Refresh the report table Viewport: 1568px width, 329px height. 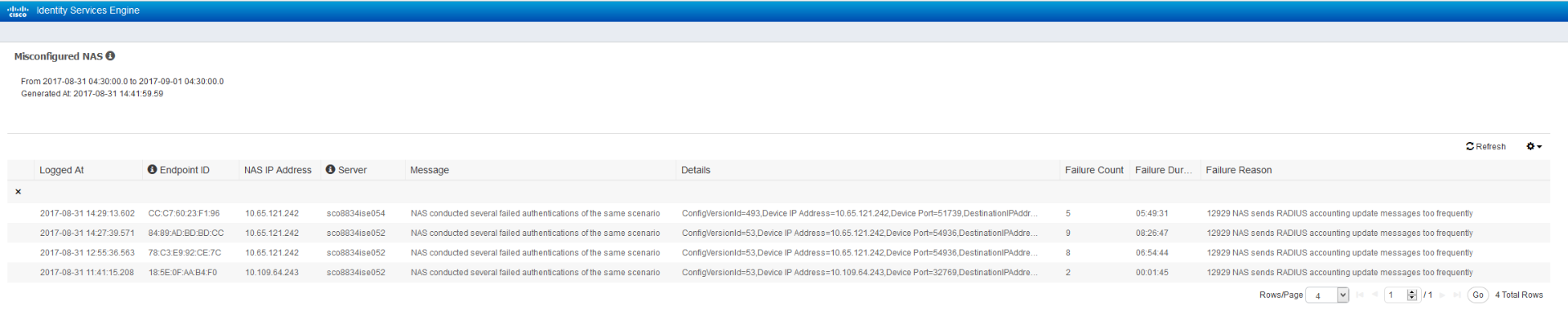click(x=1486, y=147)
